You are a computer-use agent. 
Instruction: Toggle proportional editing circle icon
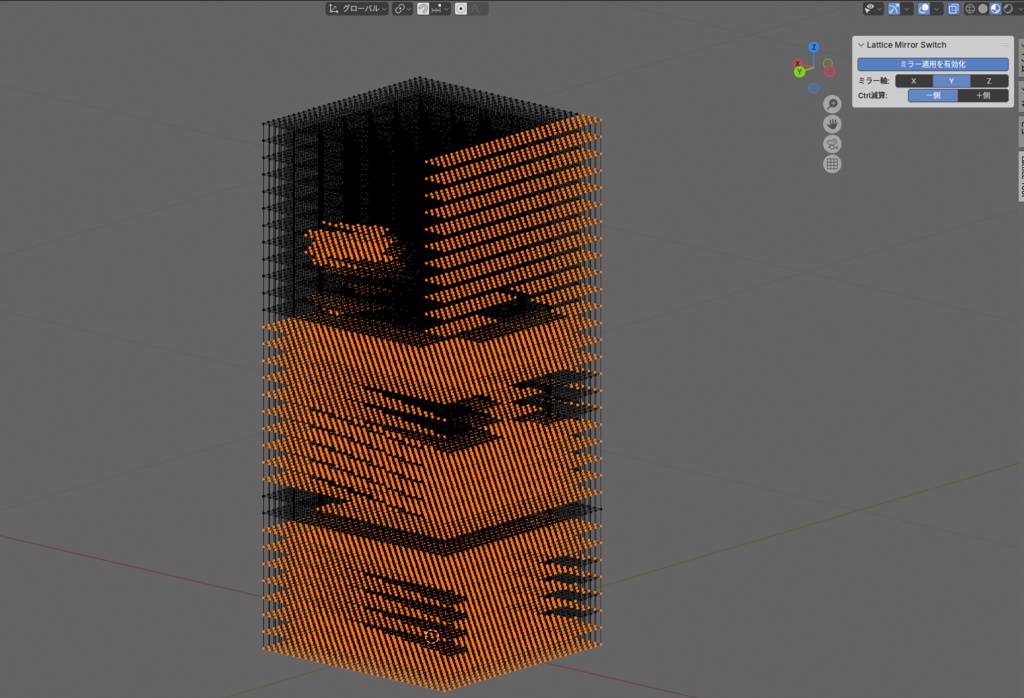pos(461,8)
